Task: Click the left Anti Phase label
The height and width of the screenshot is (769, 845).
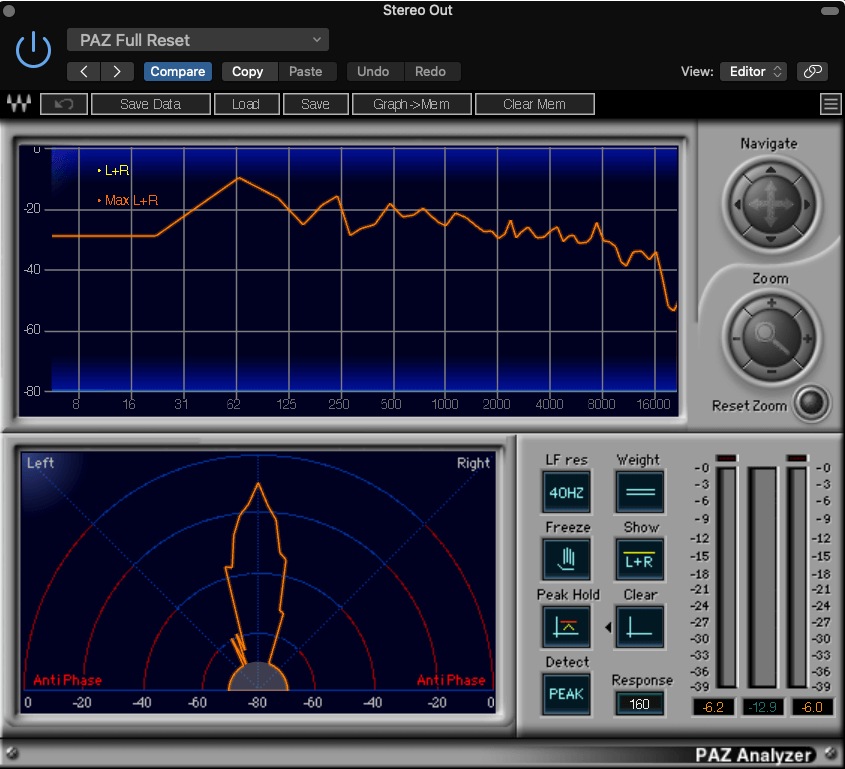Action: pos(67,680)
